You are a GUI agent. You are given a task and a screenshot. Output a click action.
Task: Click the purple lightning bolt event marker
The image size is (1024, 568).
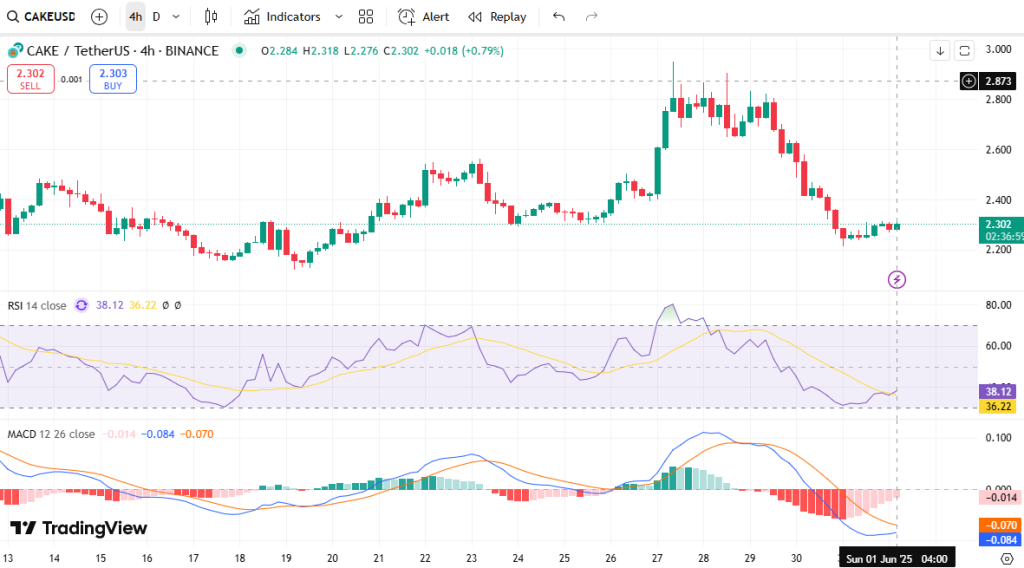(x=897, y=279)
